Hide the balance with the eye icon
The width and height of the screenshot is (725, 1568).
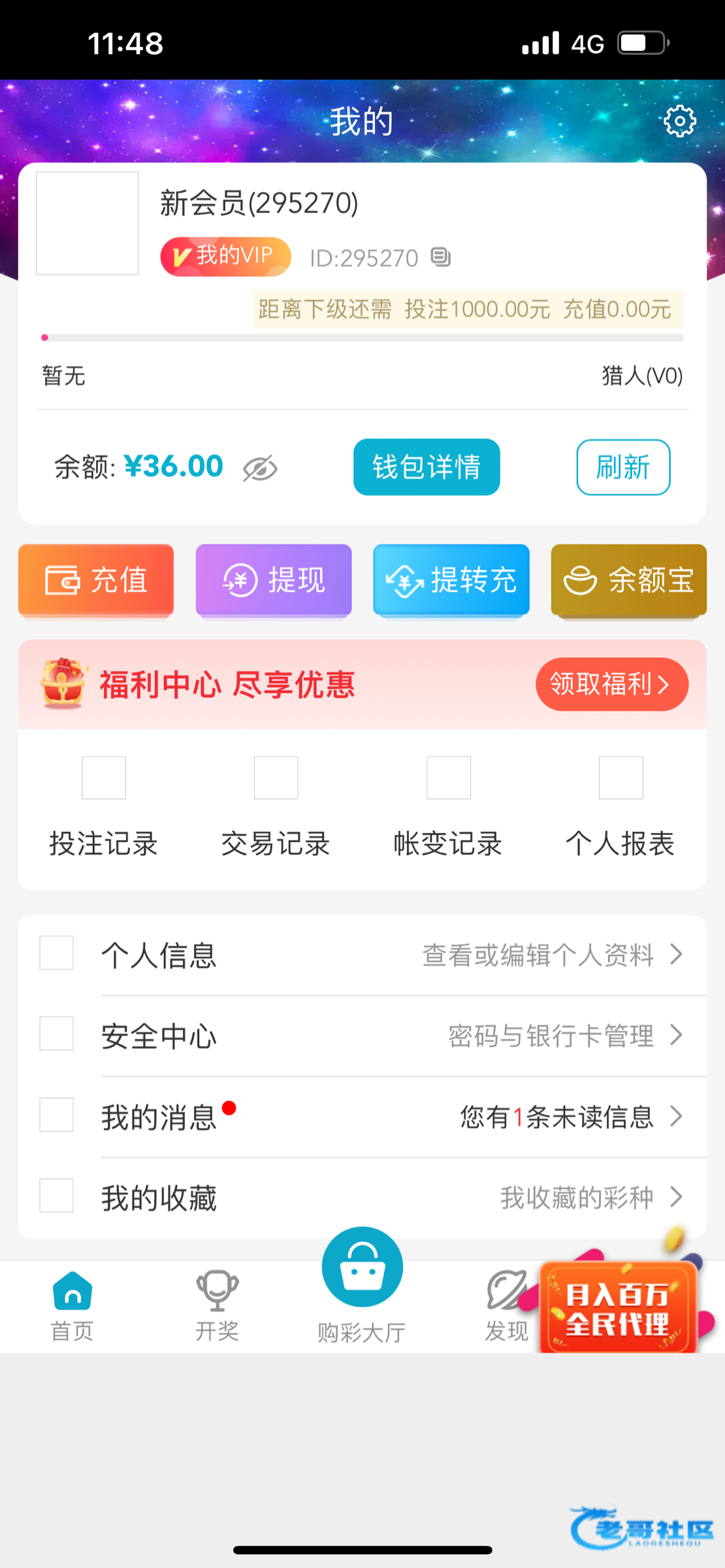point(260,468)
